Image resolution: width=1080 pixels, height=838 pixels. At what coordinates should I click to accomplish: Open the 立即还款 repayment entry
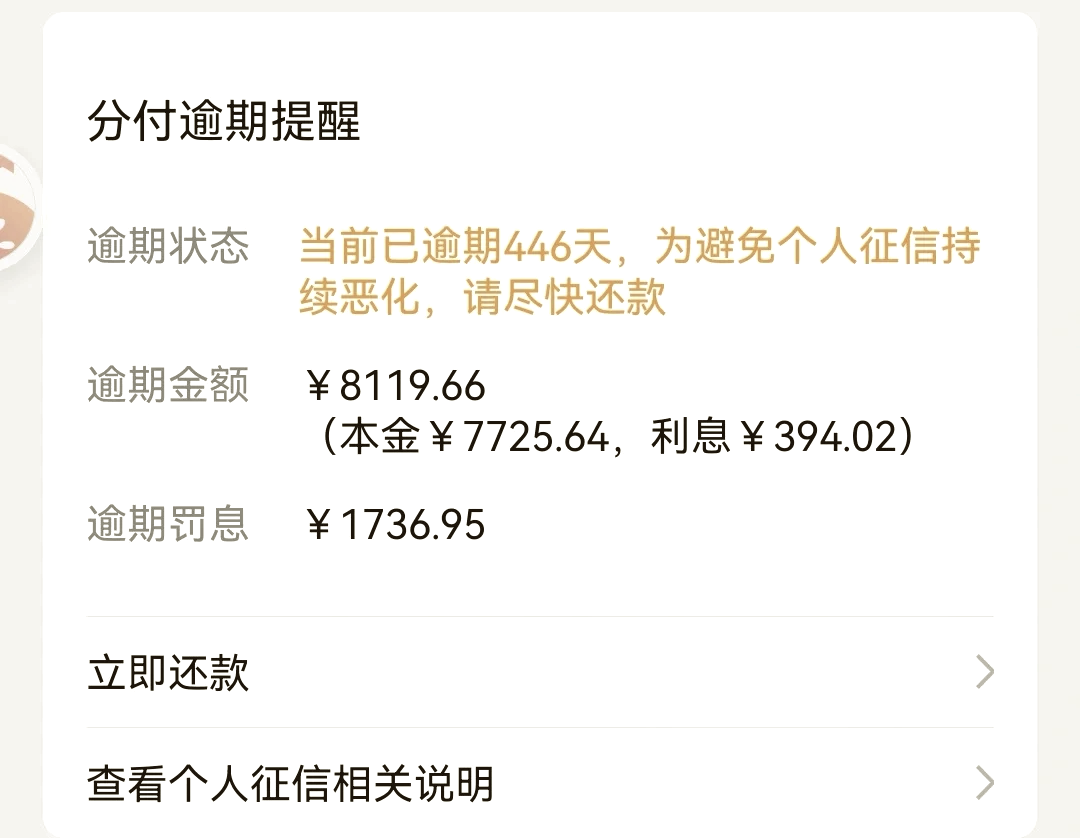tap(540, 672)
